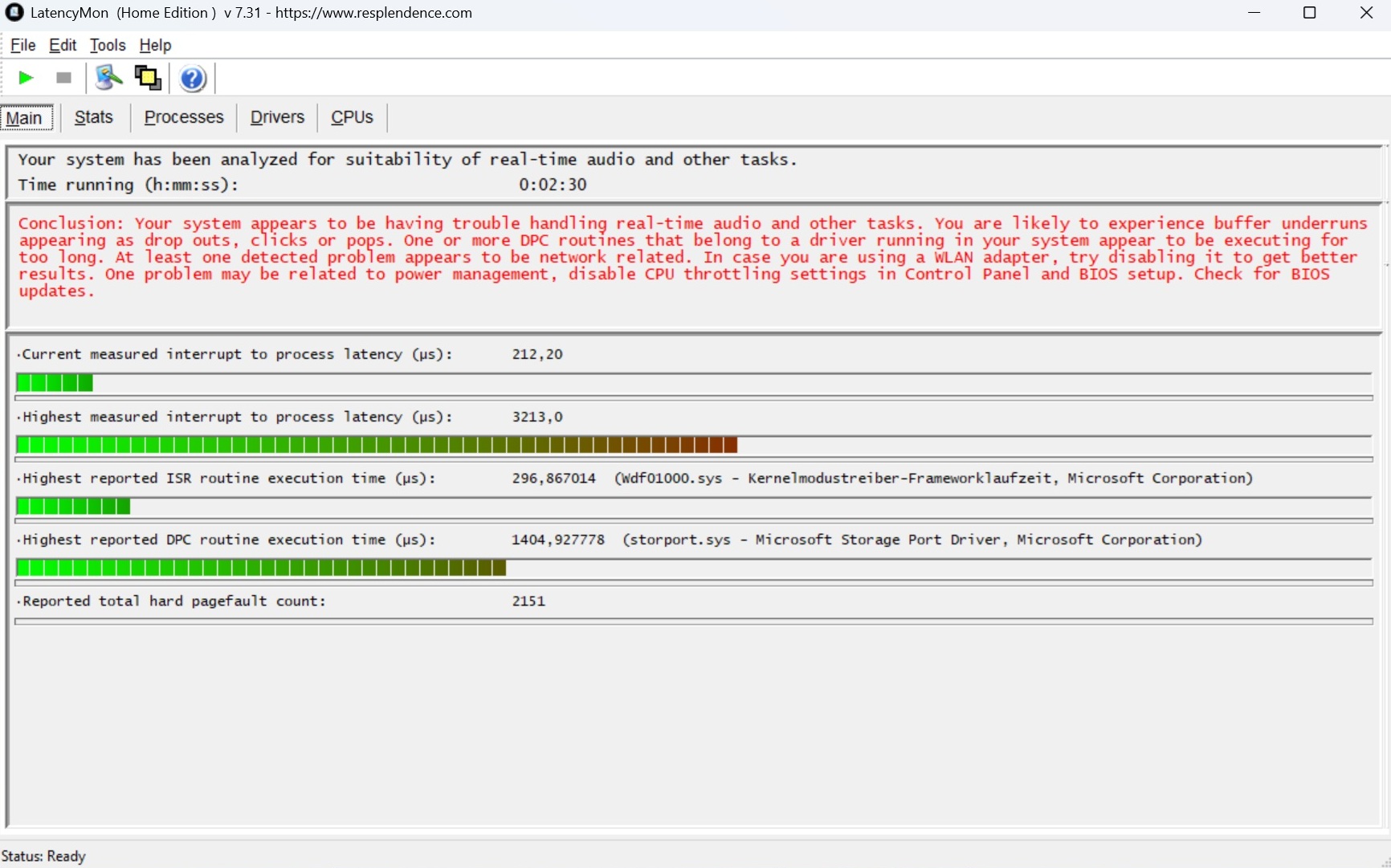Switch to the Main tab
Viewport: 1391px width, 868px height.
(27, 118)
